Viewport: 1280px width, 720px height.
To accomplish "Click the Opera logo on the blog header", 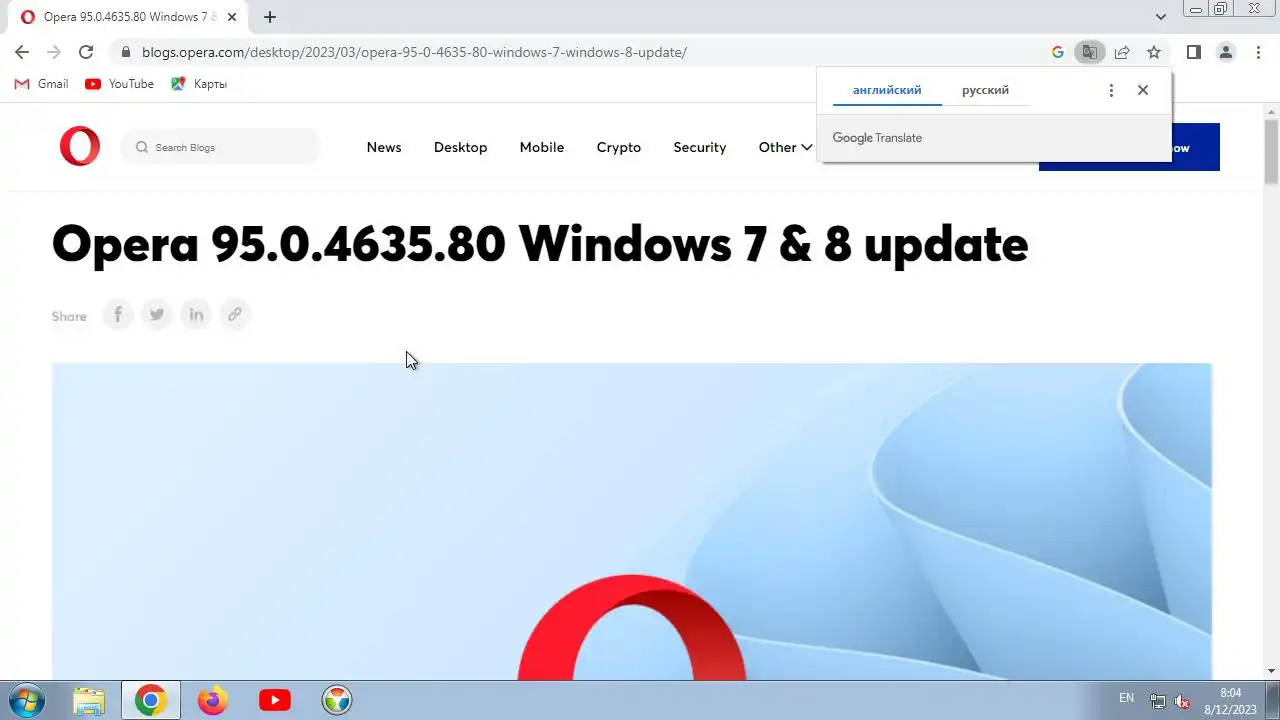I will pos(80,147).
